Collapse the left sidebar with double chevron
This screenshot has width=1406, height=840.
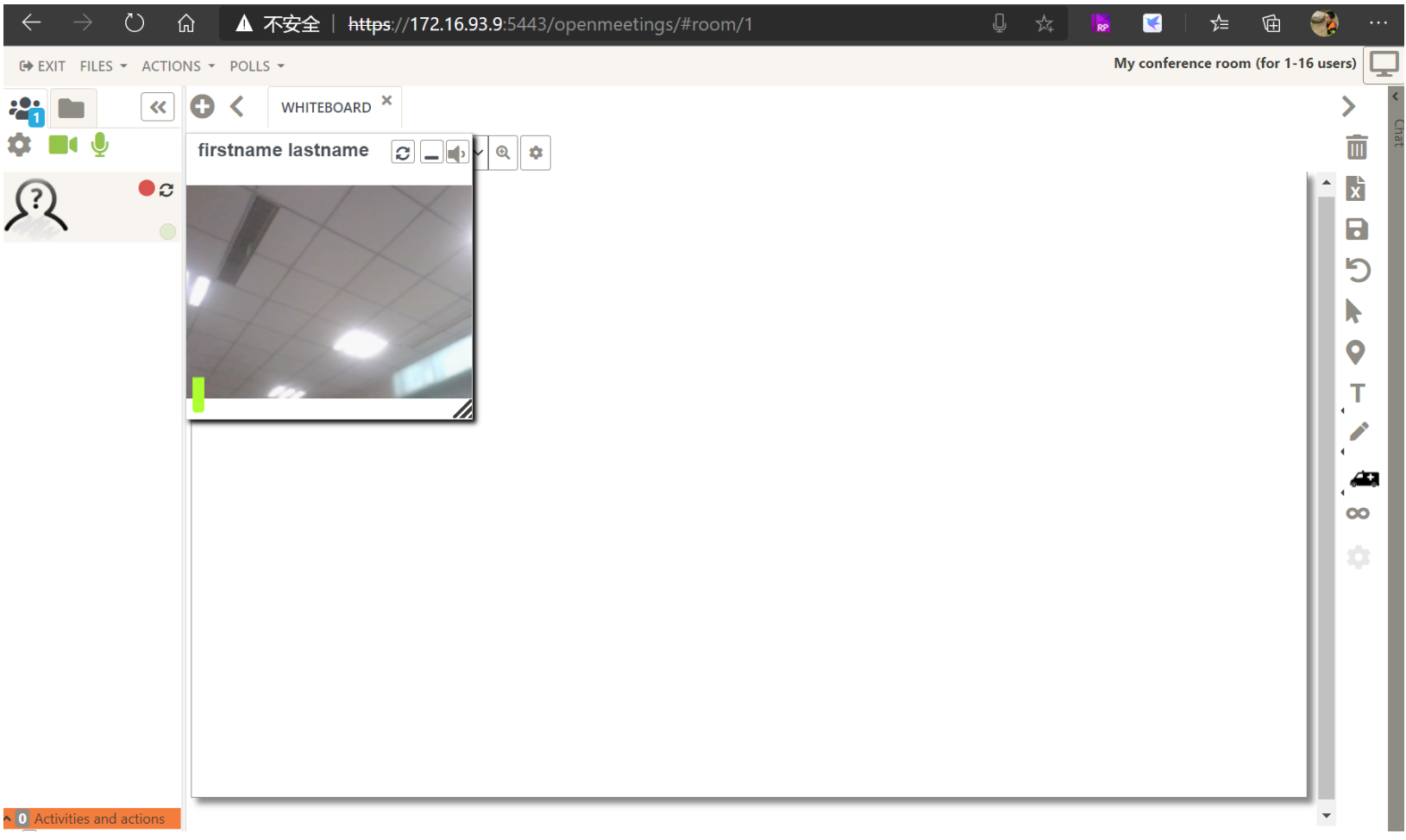coord(157,107)
